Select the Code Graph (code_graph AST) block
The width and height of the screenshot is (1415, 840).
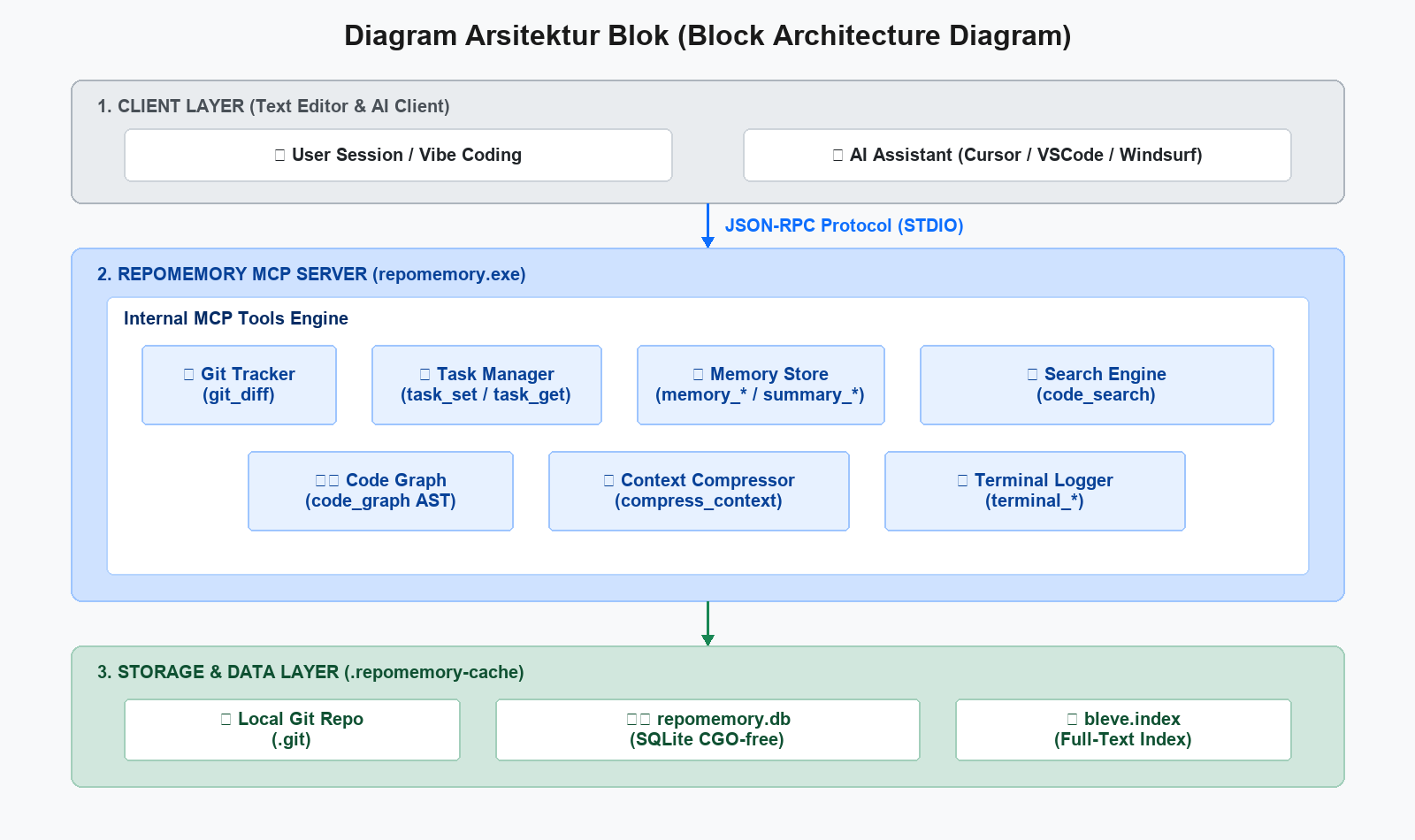pos(380,491)
